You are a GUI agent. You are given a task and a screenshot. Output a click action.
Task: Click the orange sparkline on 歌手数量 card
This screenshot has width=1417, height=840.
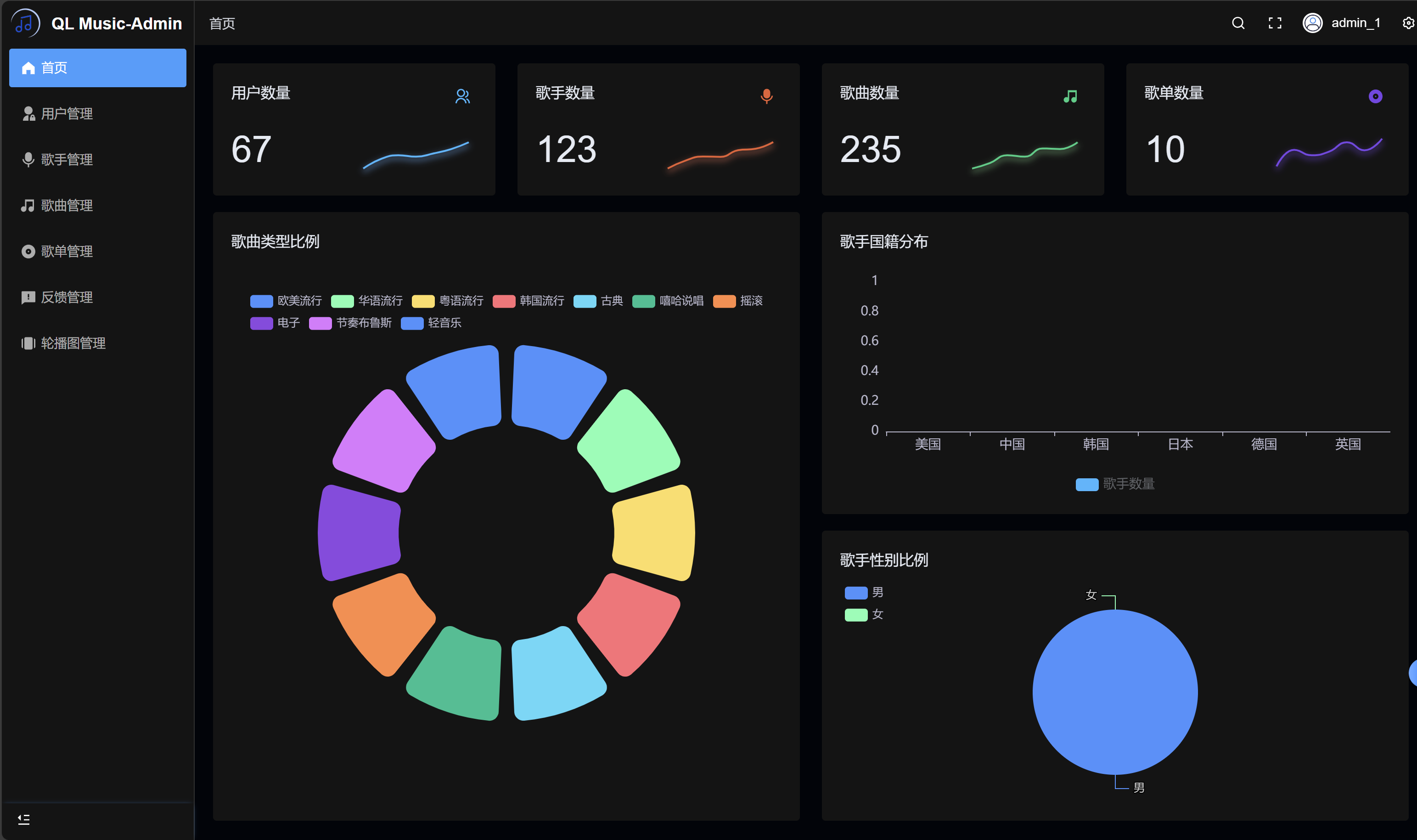[720, 155]
